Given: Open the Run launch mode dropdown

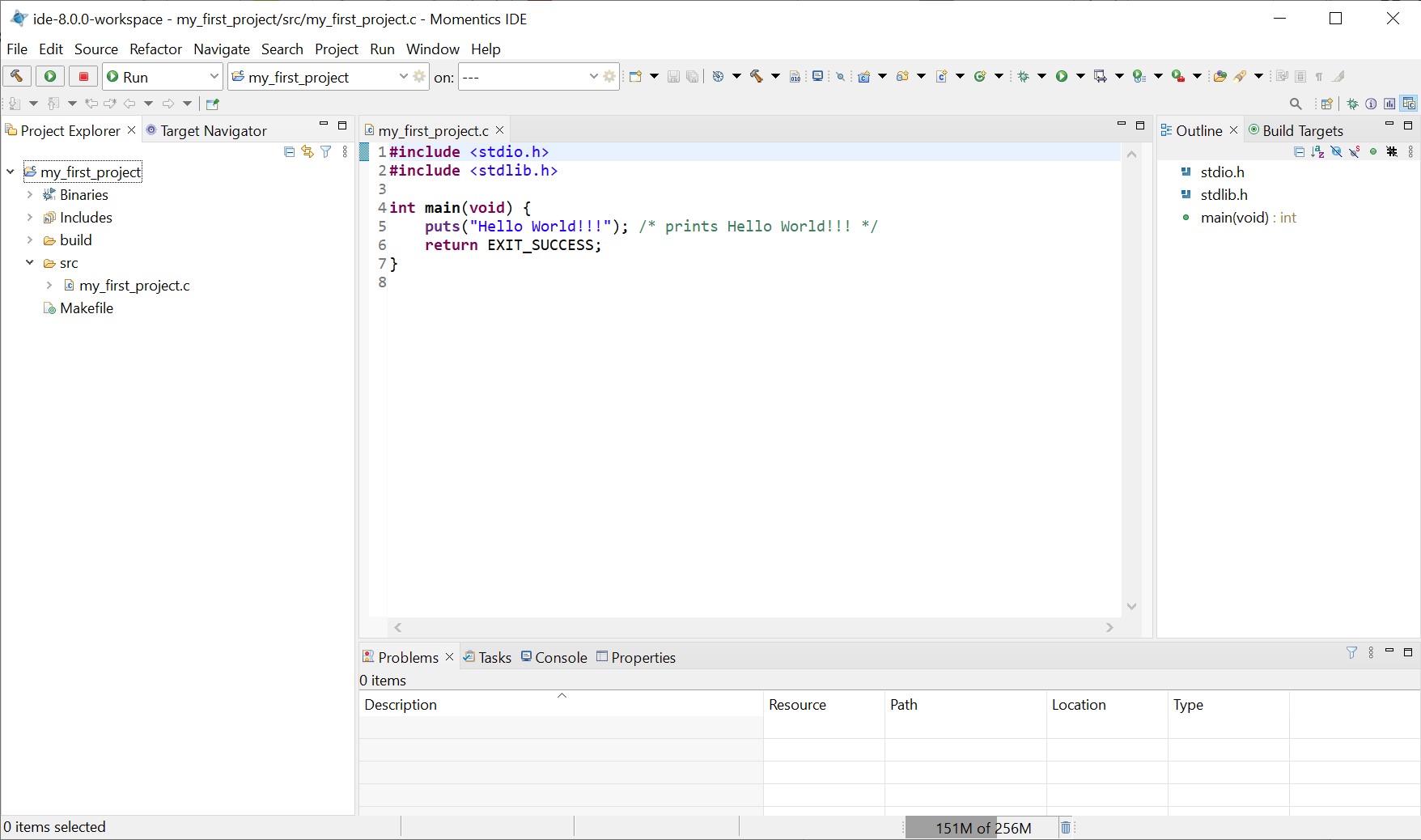Looking at the screenshot, I should [x=163, y=76].
